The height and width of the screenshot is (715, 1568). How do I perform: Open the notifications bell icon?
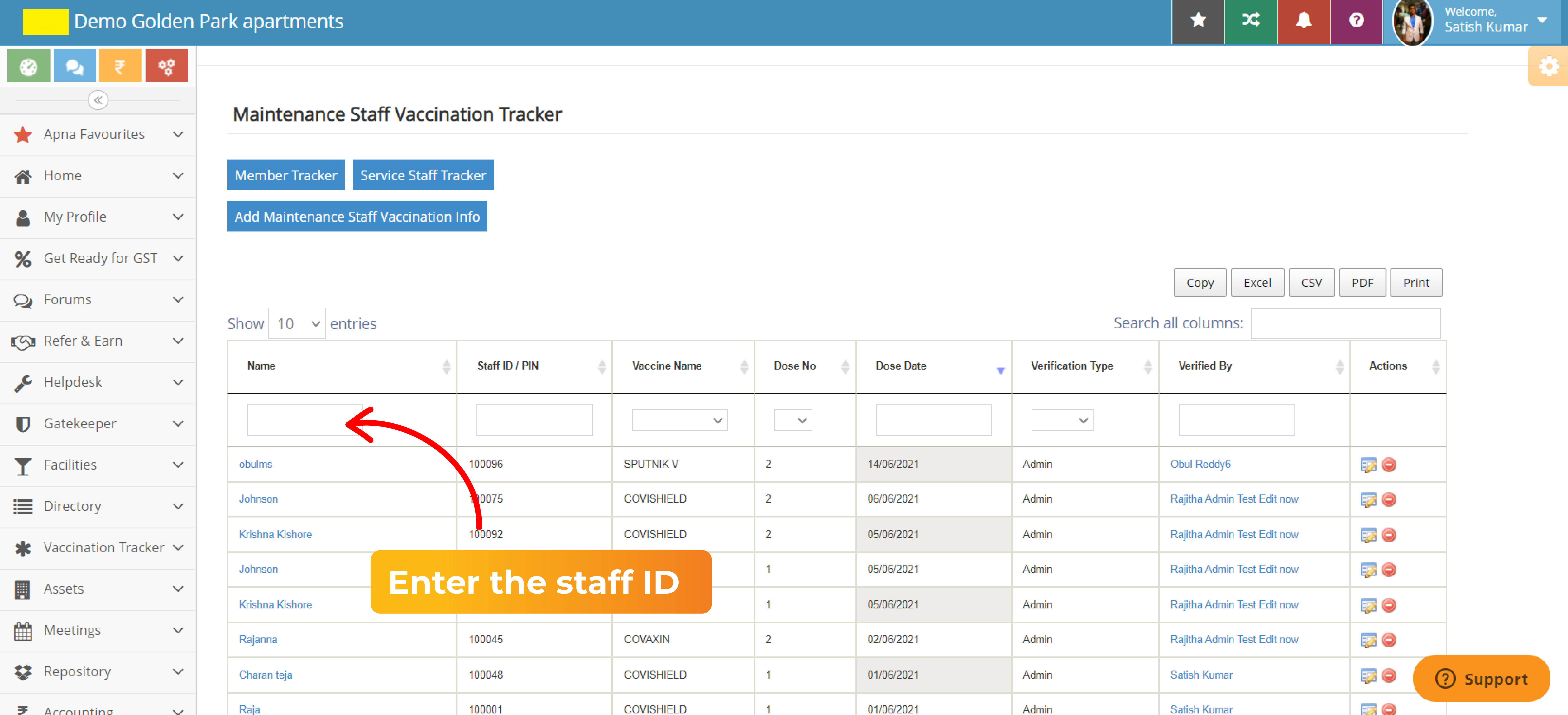pos(1303,21)
